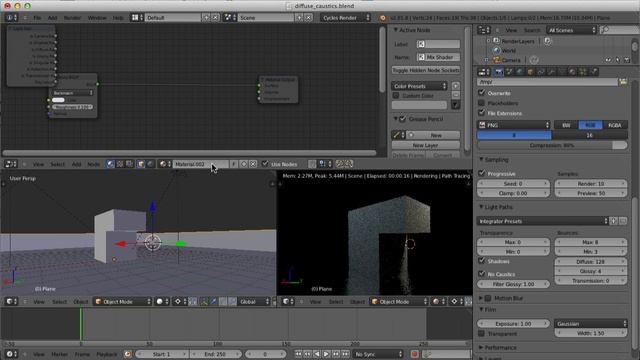Enable Transparent film checkbox
This screenshot has height=360, width=640.
pyautogui.click(x=482, y=333)
